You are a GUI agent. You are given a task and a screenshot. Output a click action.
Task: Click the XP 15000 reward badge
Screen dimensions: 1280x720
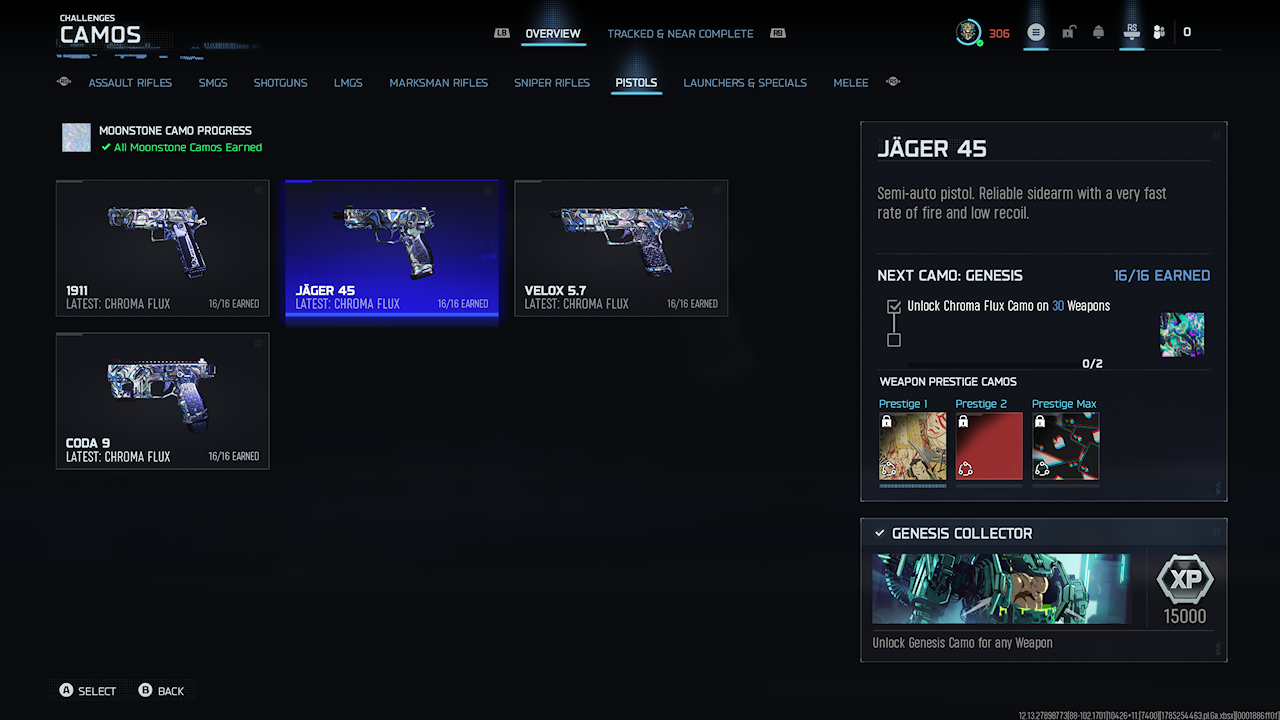[x=1185, y=590]
